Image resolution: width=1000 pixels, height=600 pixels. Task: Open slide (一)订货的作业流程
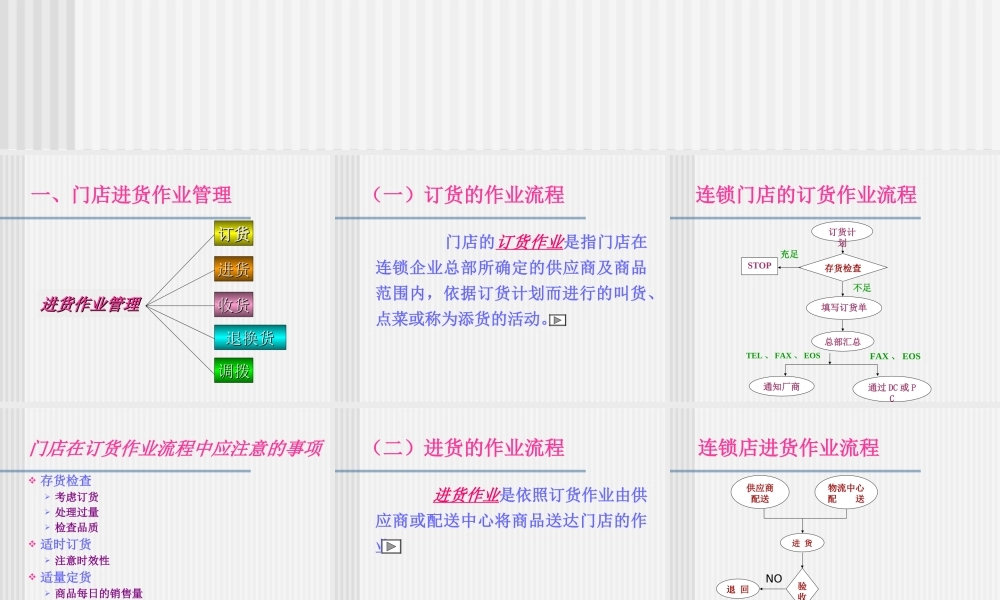coord(502,278)
